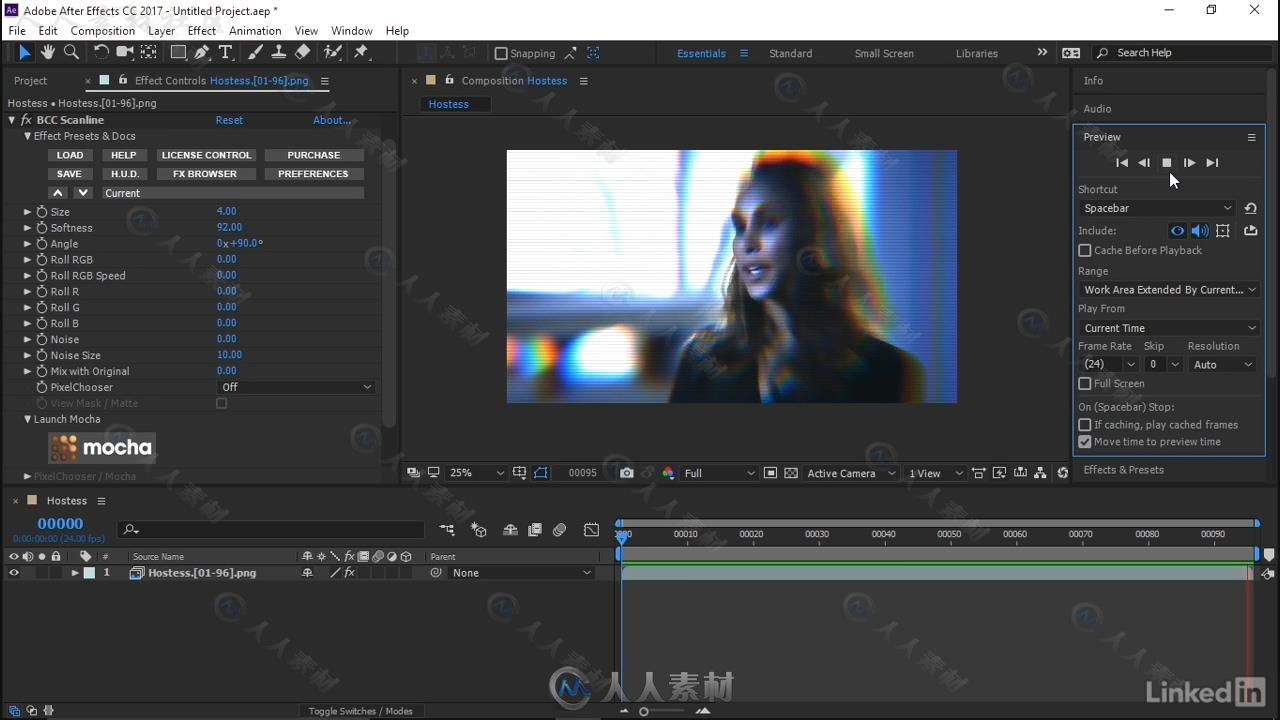Take a snapshot with the camera icon
This screenshot has height=720, width=1280.
tap(626, 473)
